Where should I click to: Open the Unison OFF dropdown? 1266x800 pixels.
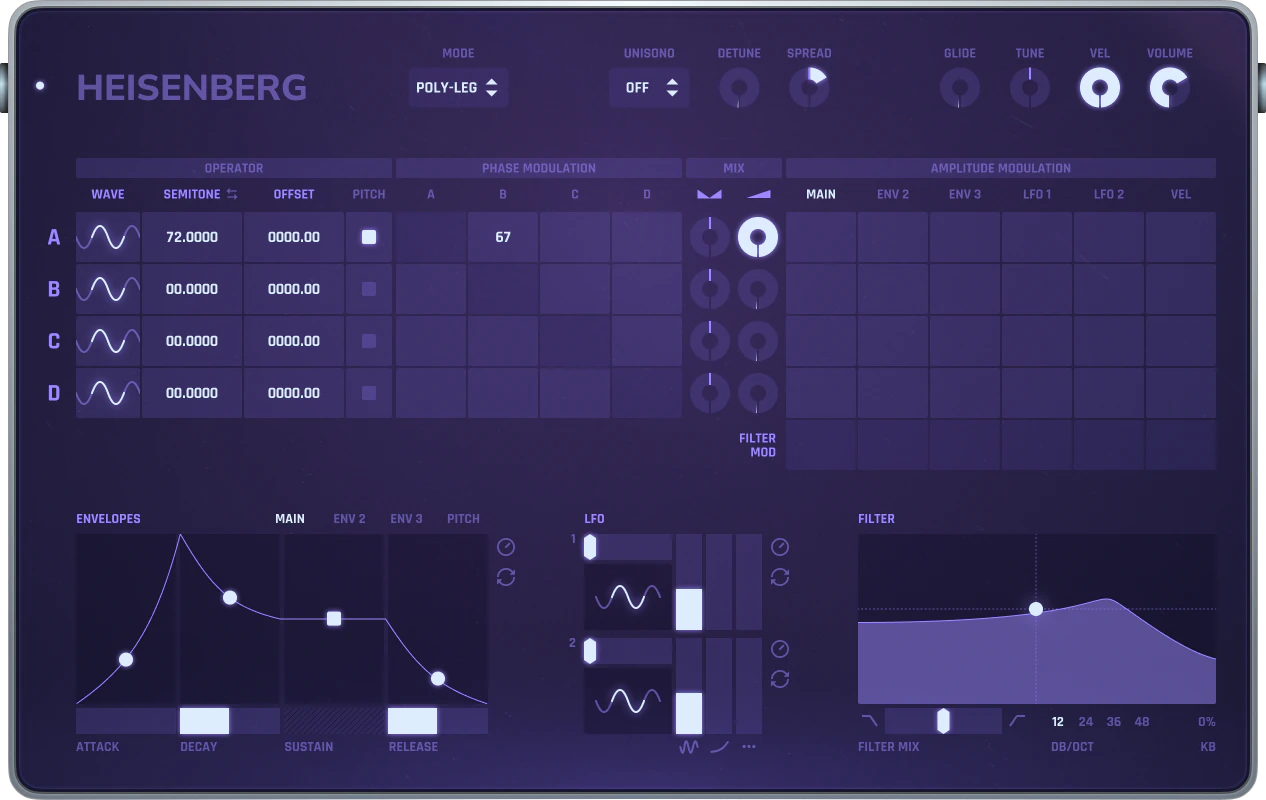coord(649,88)
